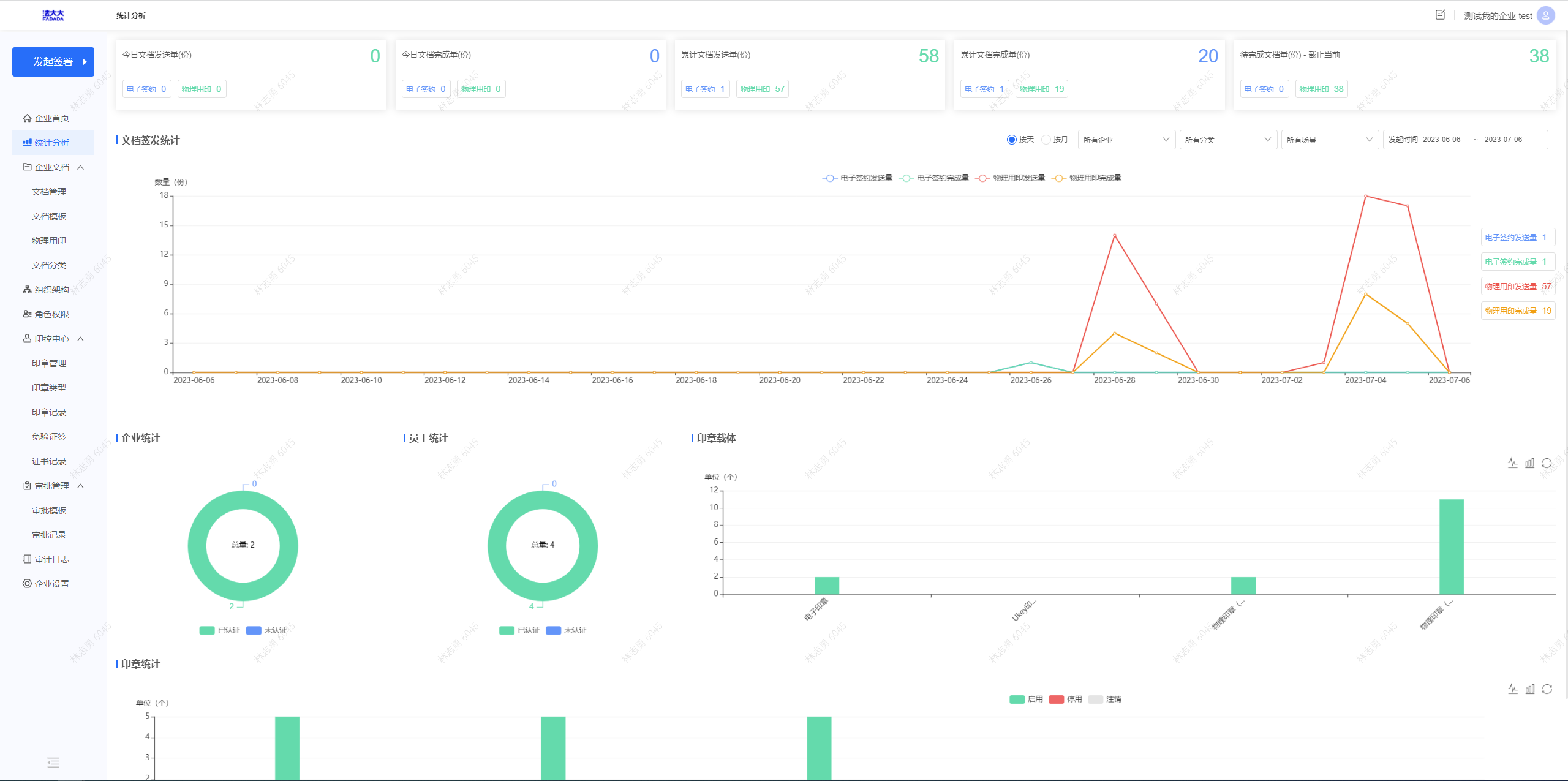Go to 印章记录 page
The width and height of the screenshot is (1568, 781).
[49, 412]
